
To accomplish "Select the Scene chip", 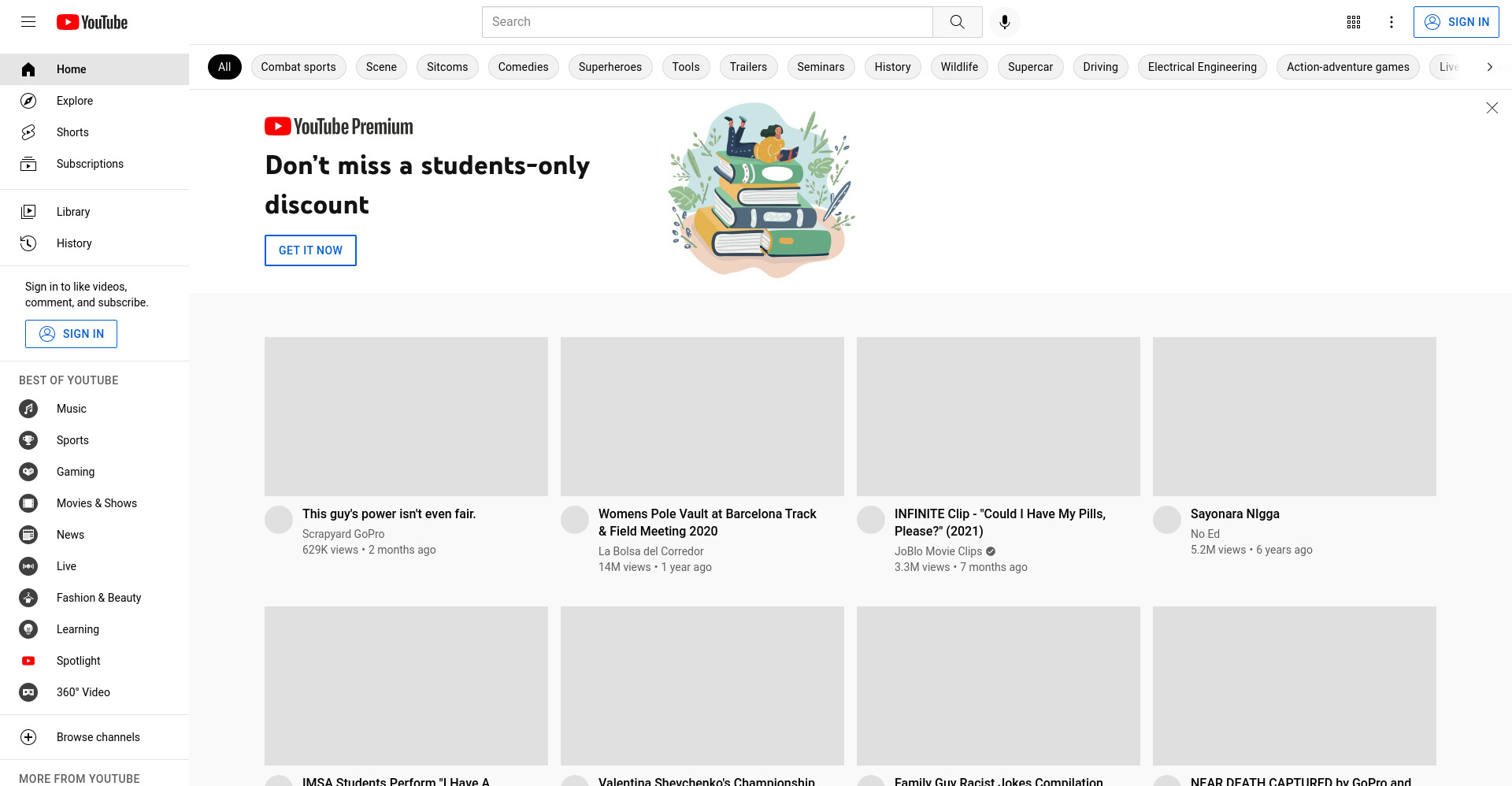I will click(381, 67).
